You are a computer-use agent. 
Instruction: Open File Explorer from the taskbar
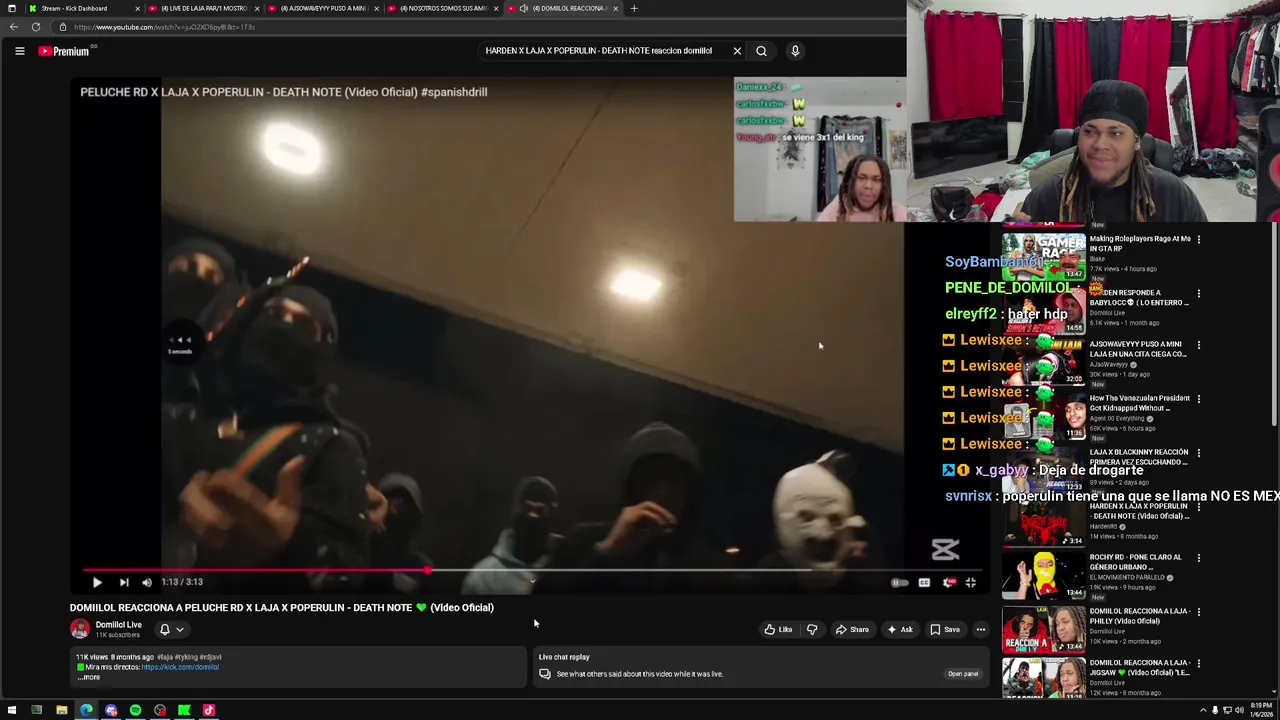click(62, 711)
